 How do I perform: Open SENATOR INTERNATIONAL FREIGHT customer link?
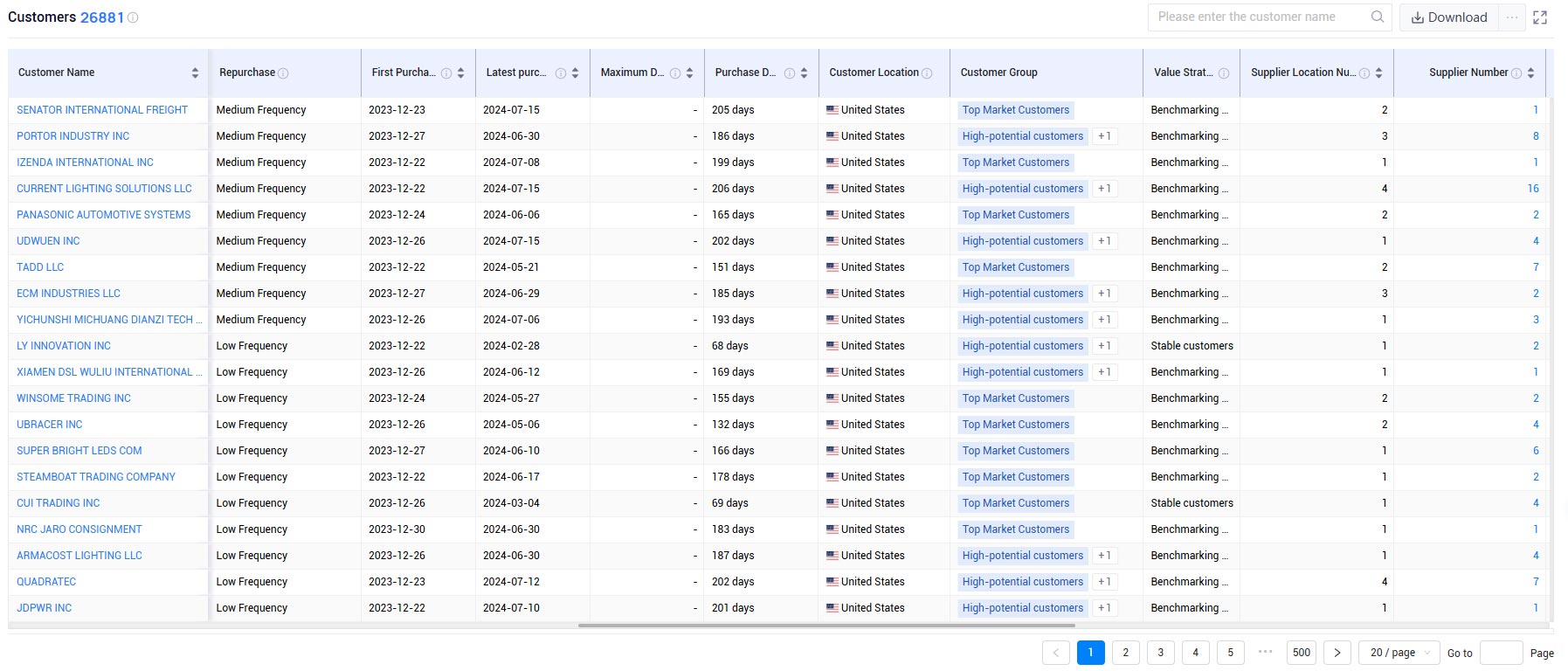click(x=102, y=110)
